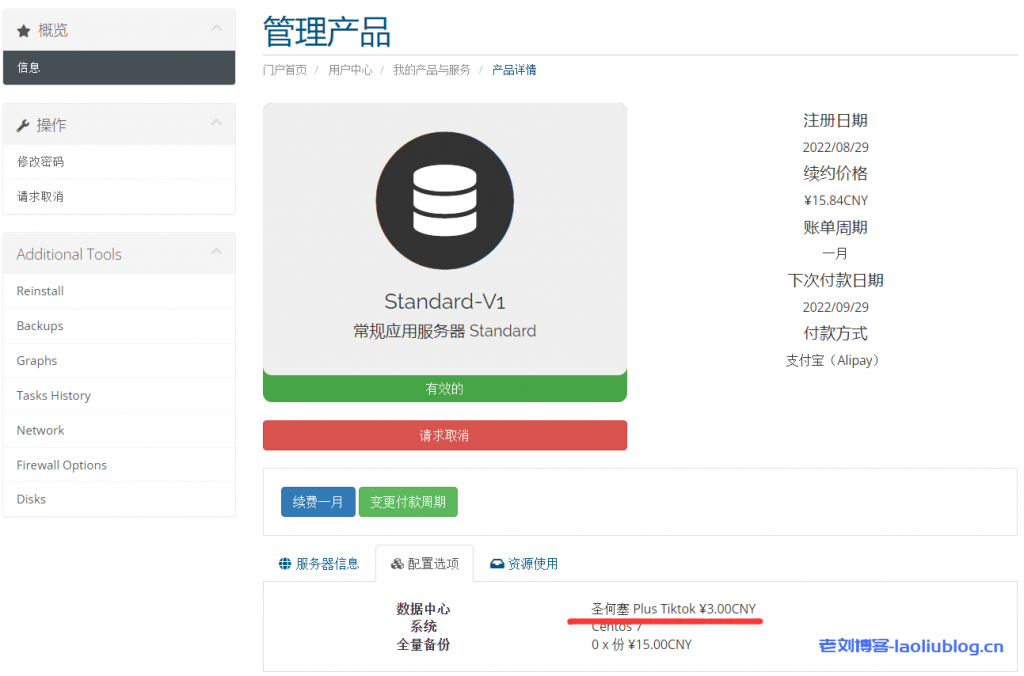Open the 门户首页 breadcrumb link
Screen dimensions: 1024x676
pos(285,69)
